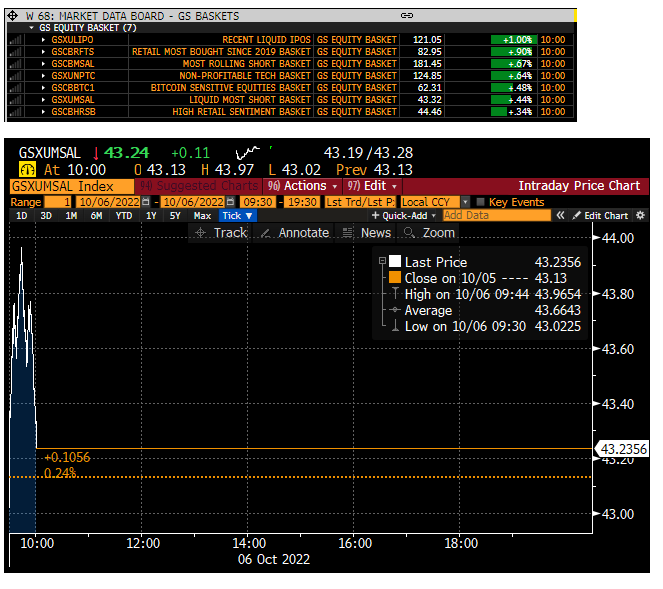The width and height of the screenshot is (663, 589).
Task: Expand the GSCBRFTS row arrow
Action: 43,52
